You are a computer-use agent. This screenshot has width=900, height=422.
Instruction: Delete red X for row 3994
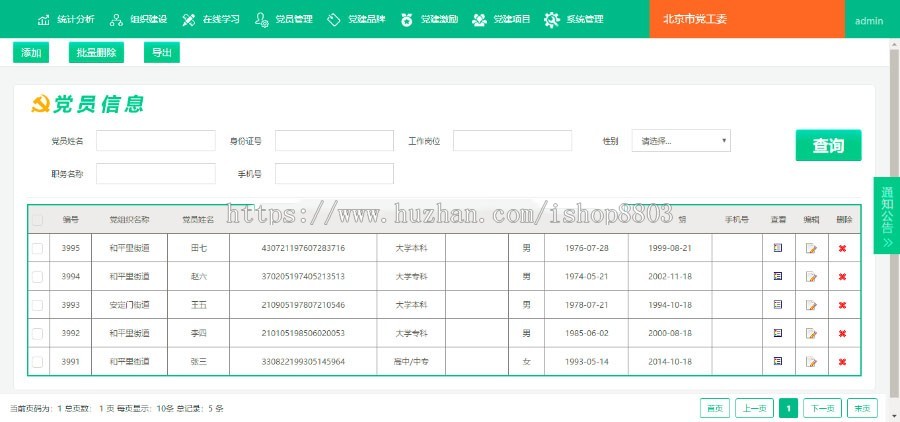842,277
